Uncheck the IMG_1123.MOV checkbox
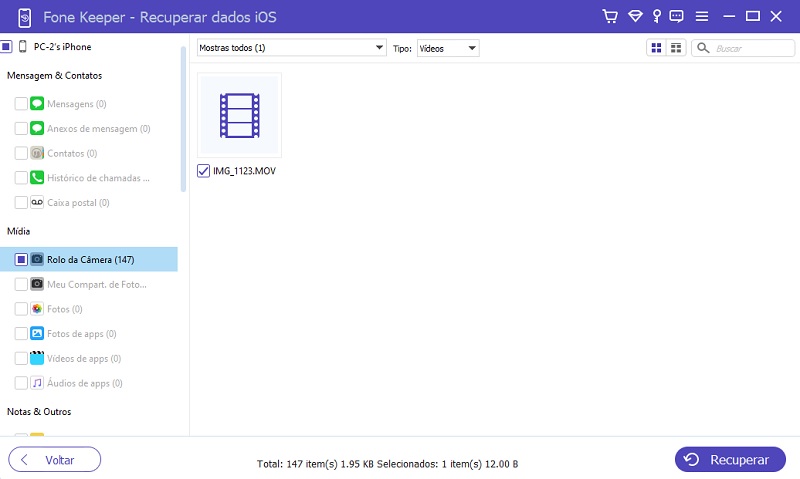 pos(203,171)
